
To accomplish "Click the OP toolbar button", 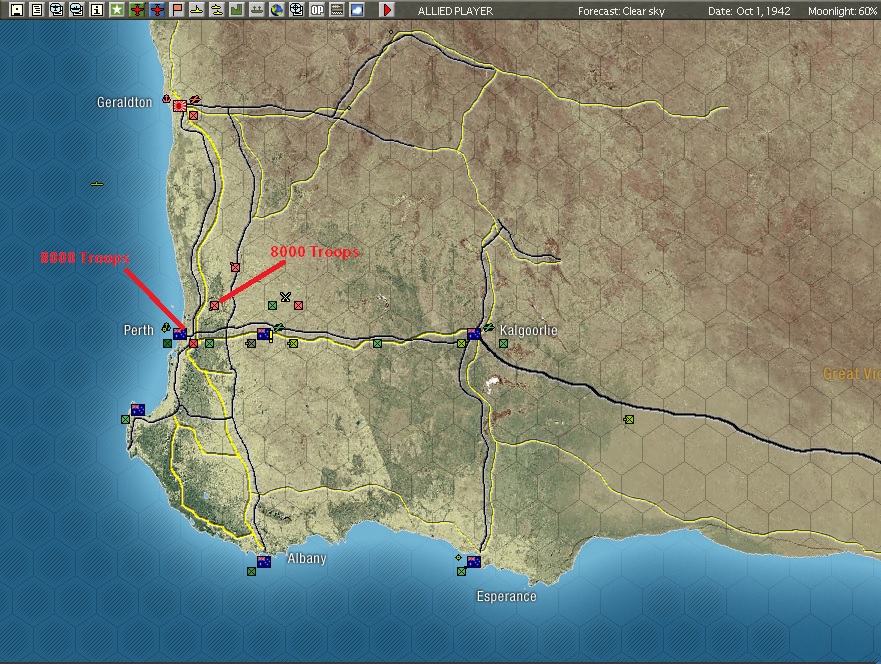I will [x=317, y=10].
